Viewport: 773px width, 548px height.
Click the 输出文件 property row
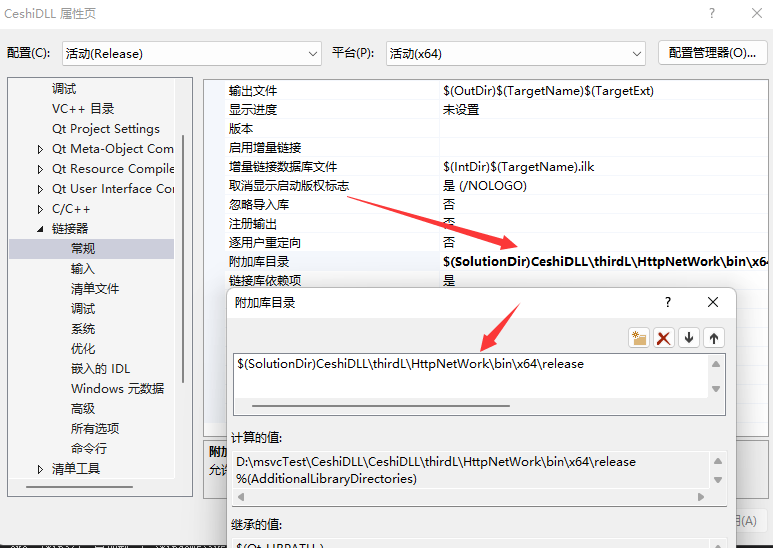496,91
